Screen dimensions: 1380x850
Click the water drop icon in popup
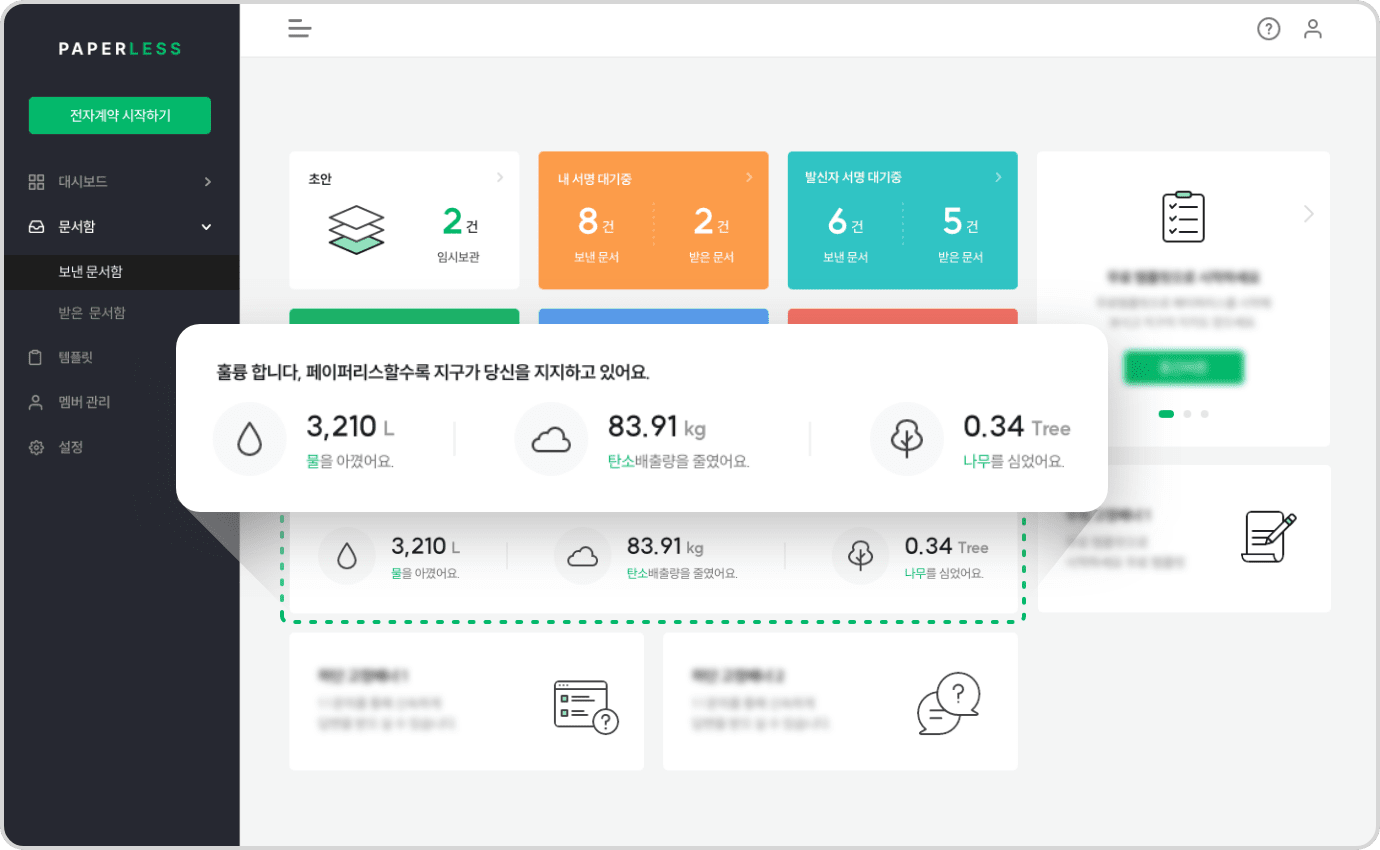pyautogui.click(x=249, y=439)
